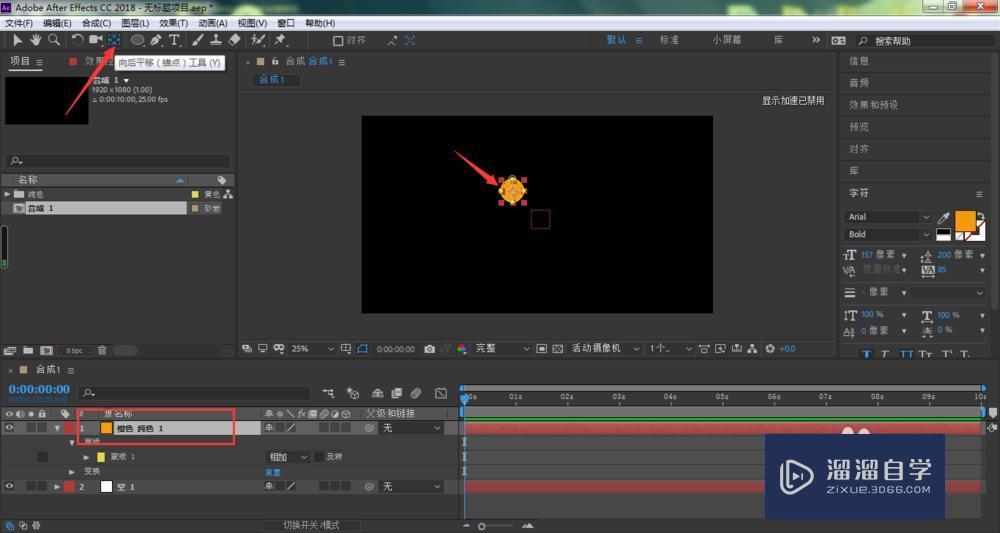Open composition mini-flowchart in timeline
This screenshot has width=1000, height=533.
(328, 393)
